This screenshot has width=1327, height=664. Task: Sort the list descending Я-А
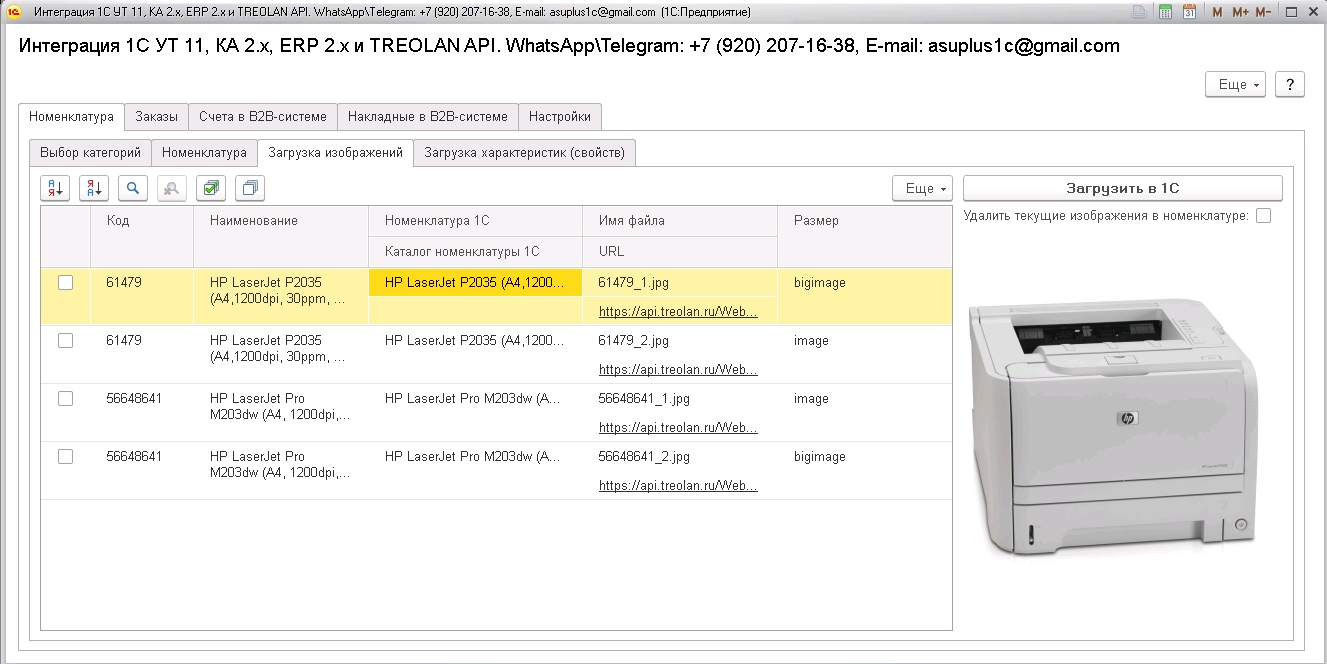pos(94,188)
